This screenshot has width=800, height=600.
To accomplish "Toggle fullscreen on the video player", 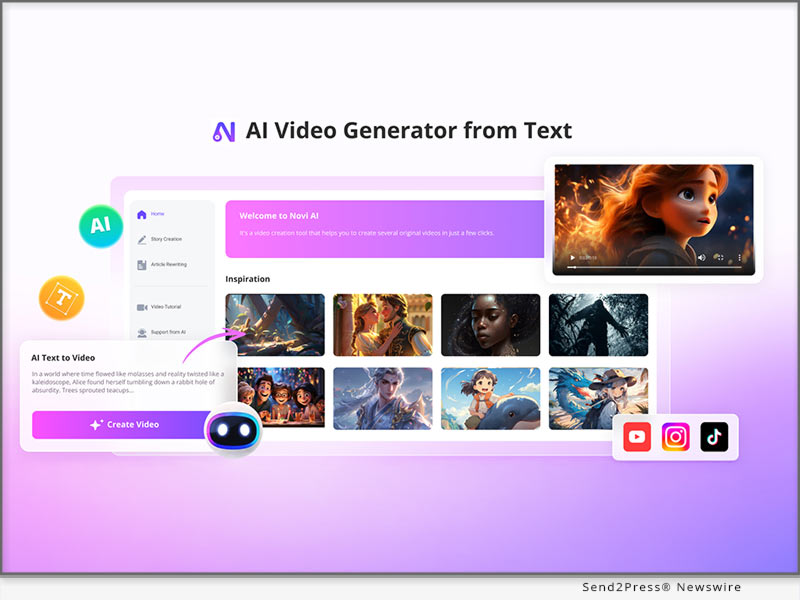I will [720, 257].
